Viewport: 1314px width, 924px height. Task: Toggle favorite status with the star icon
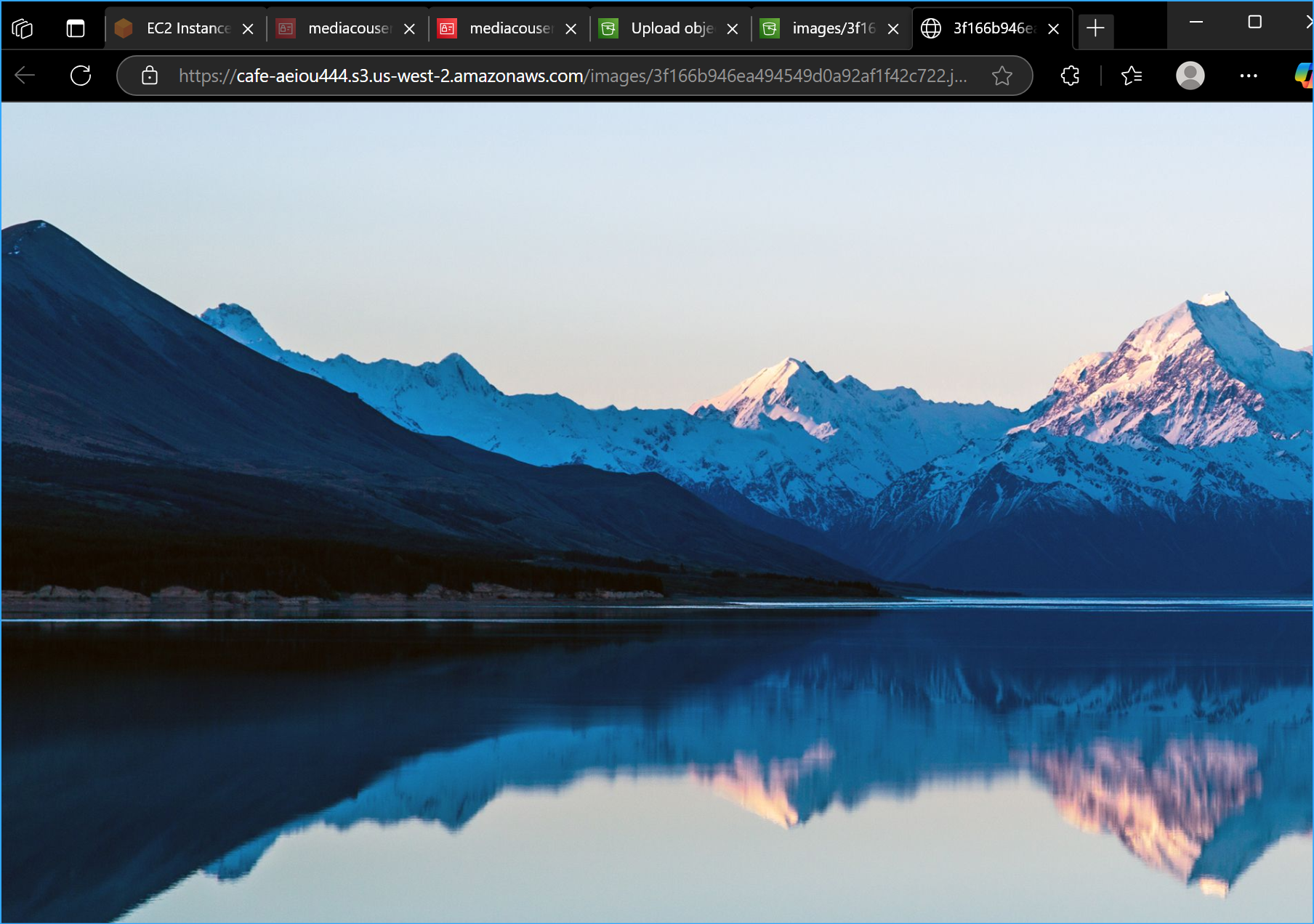pyautogui.click(x=1003, y=76)
